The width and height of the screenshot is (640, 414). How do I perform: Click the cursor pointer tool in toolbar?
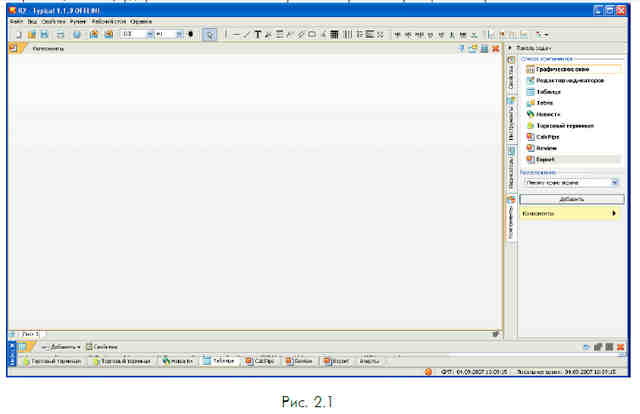(209, 35)
